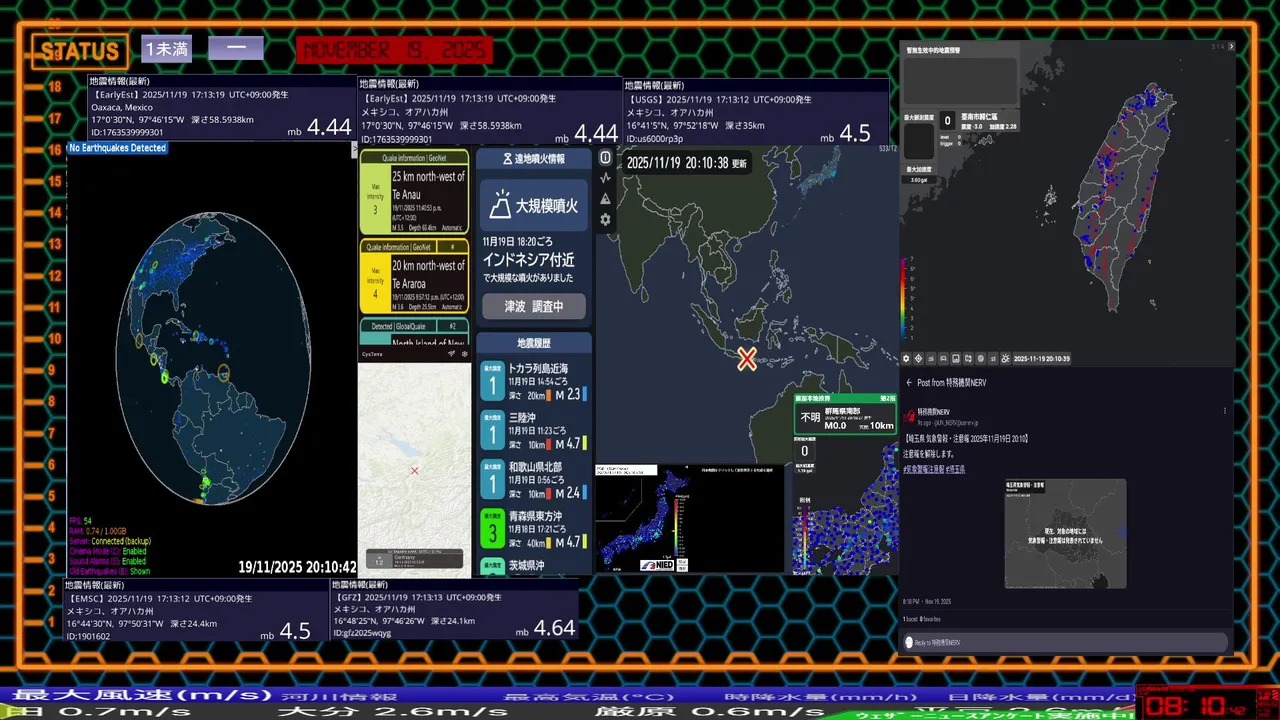Open the CysTerra panel gear icon
The height and width of the screenshot is (720, 1280).
(464, 354)
